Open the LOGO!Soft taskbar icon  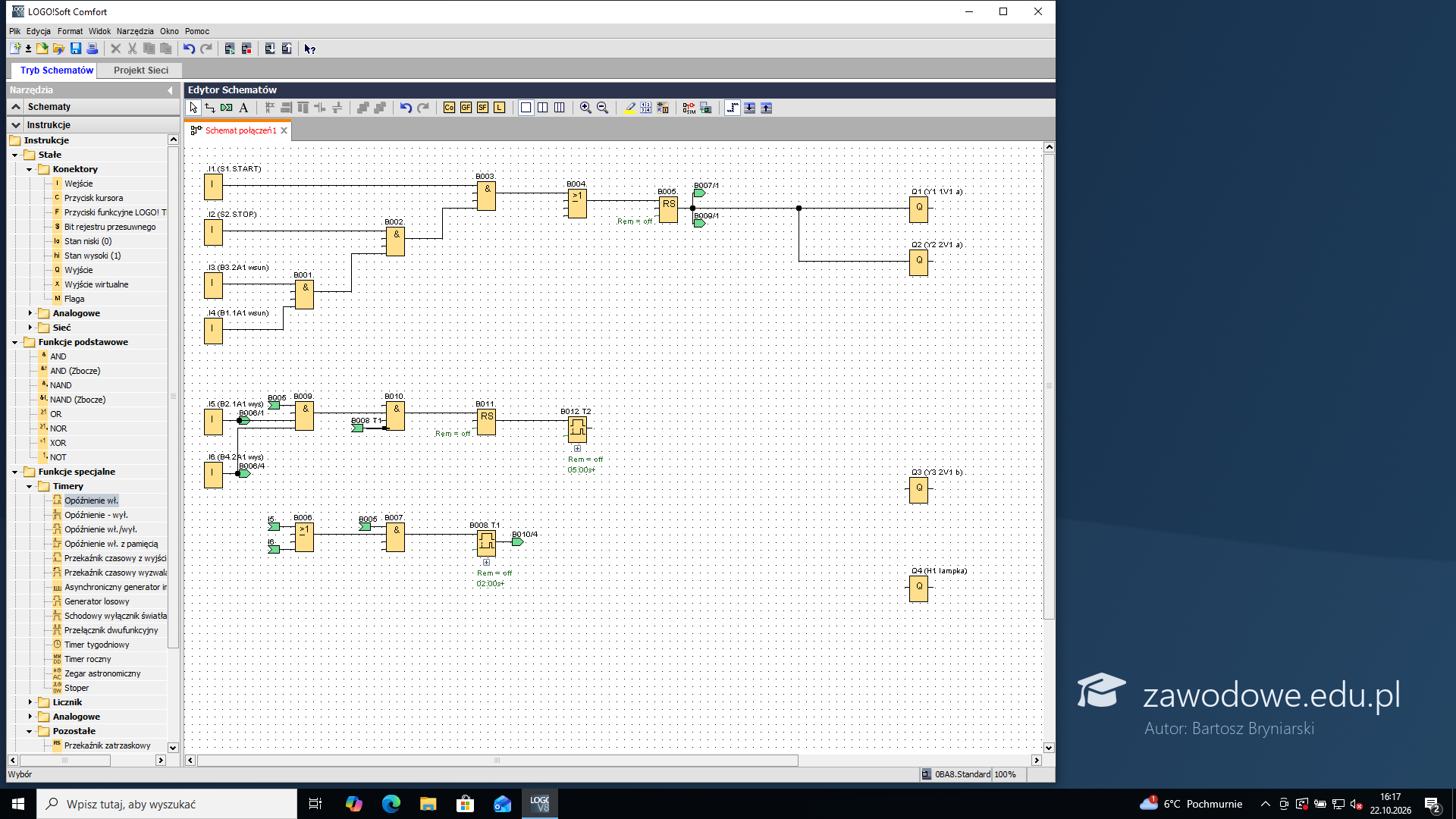point(539,804)
